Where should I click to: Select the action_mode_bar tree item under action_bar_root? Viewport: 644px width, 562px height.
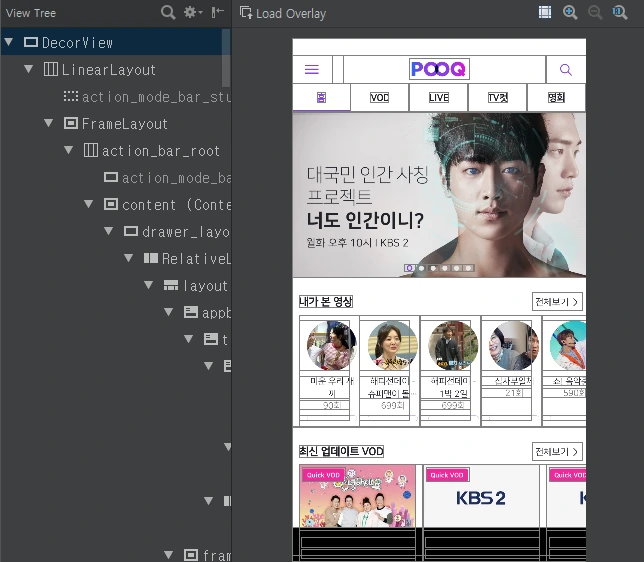click(176, 178)
